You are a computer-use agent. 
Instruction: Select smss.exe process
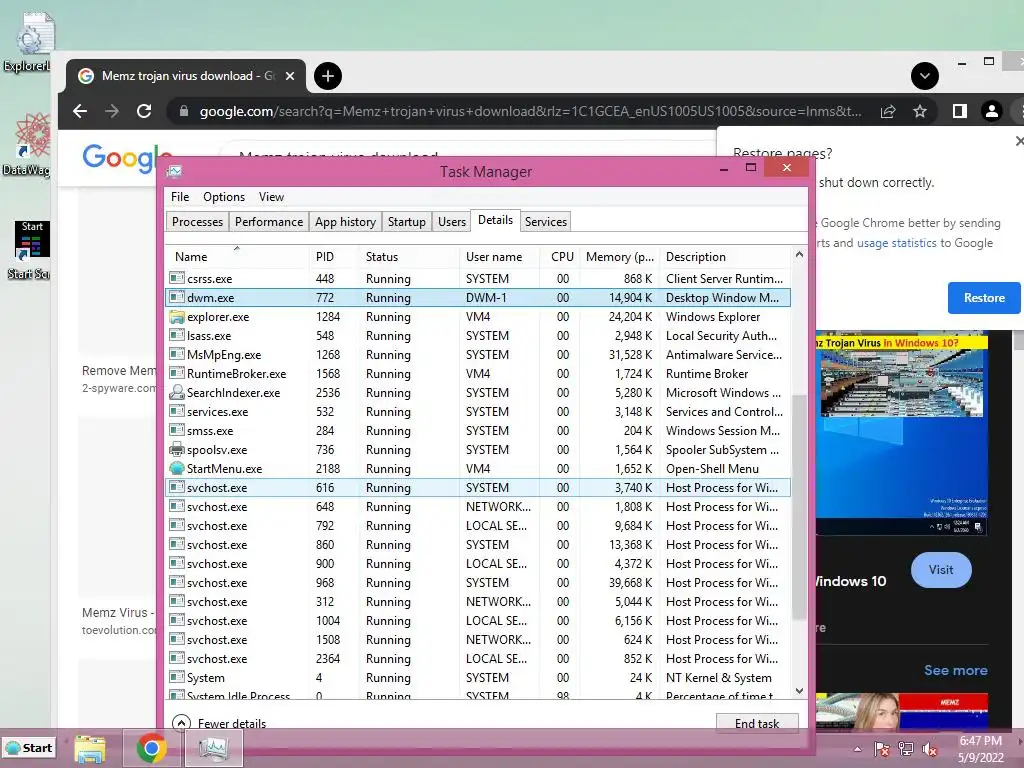(x=478, y=430)
